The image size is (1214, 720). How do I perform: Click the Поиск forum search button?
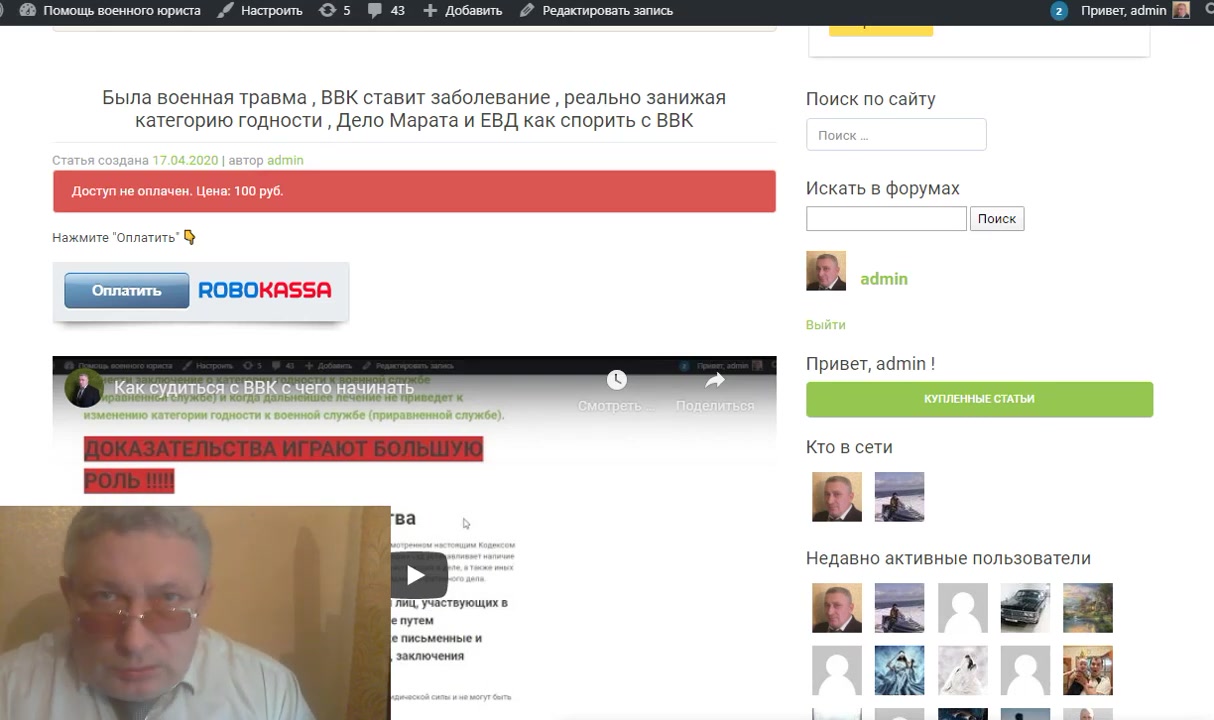(997, 219)
